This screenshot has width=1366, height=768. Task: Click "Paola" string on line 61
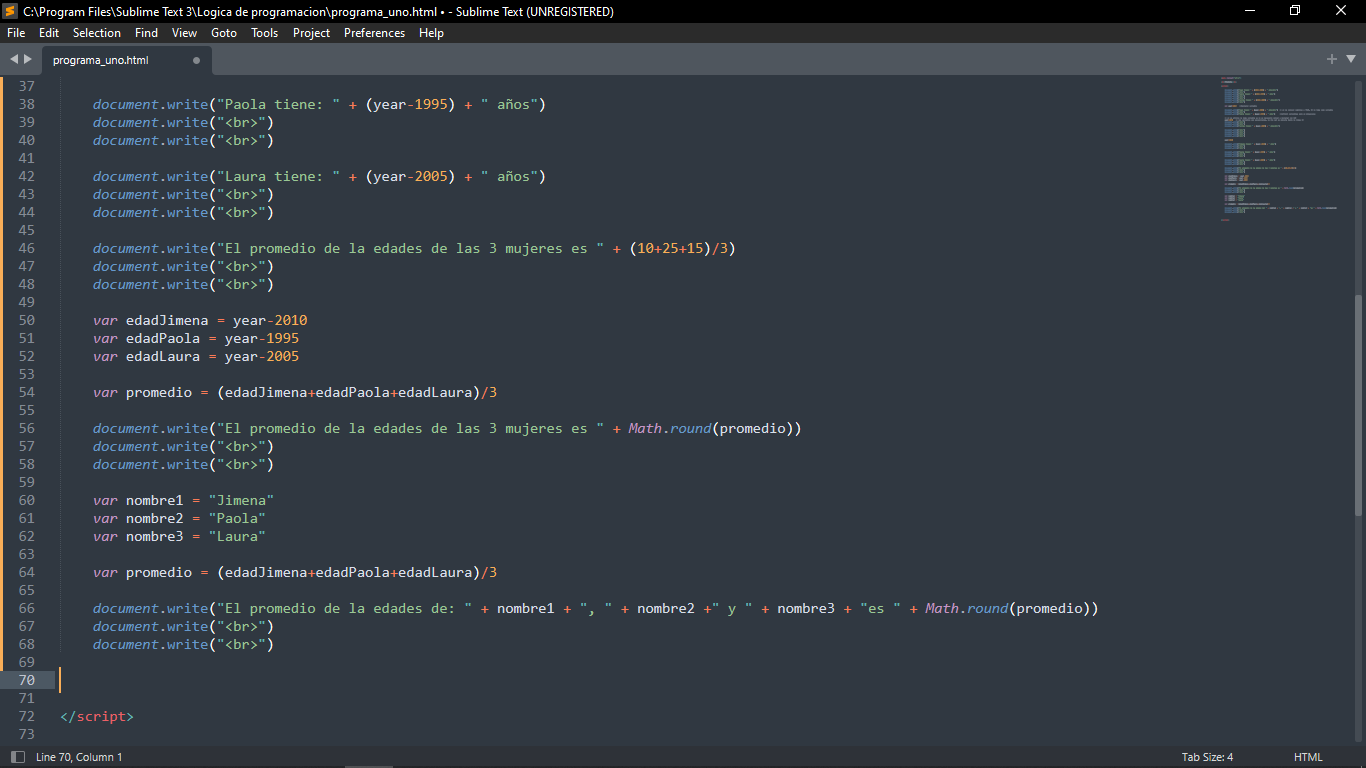237,518
